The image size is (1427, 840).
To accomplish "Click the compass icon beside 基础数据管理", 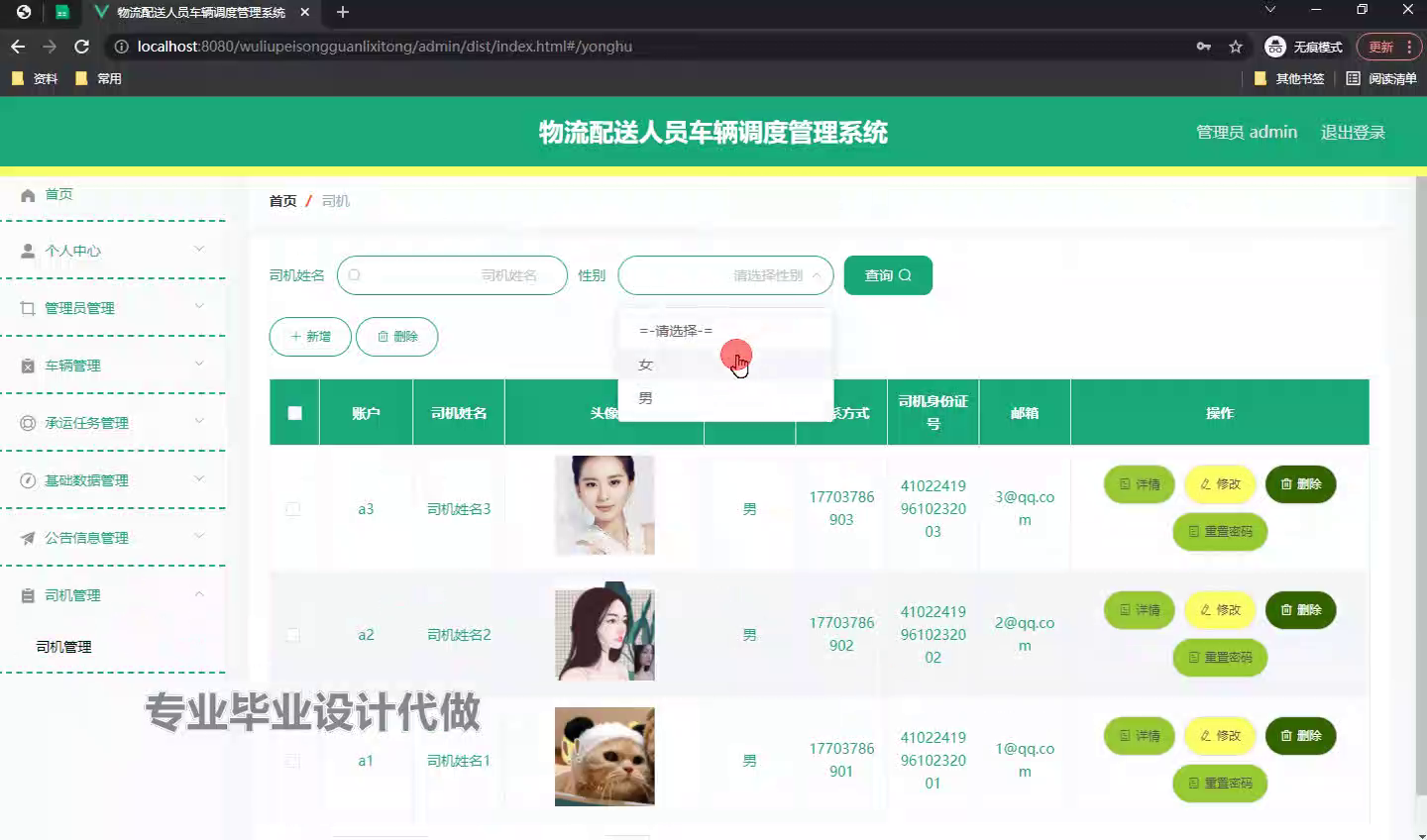I will click(x=28, y=480).
